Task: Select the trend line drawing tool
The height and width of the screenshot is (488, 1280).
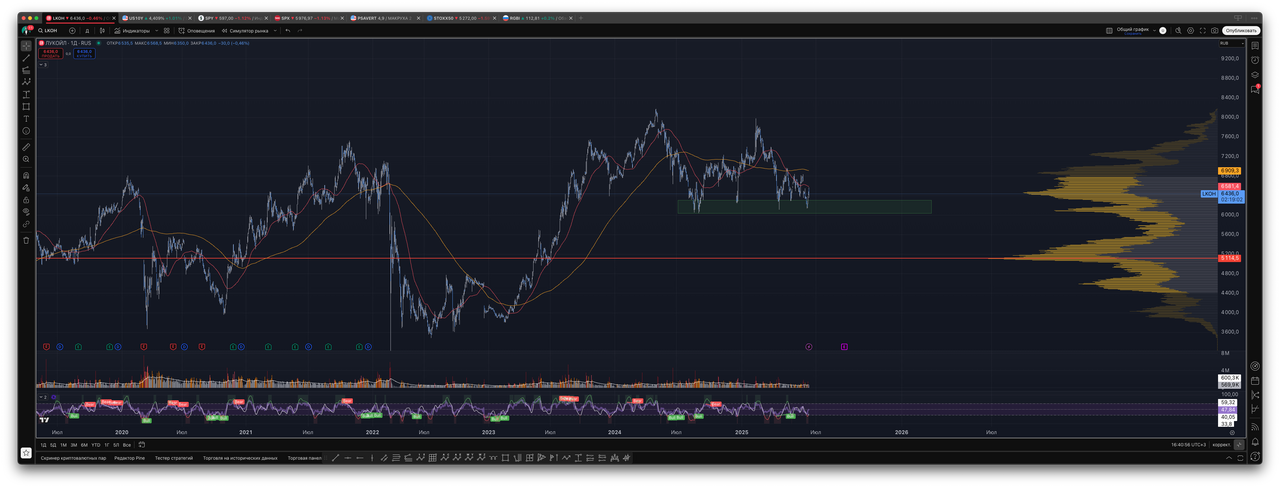Action: click(x=26, y=58)
